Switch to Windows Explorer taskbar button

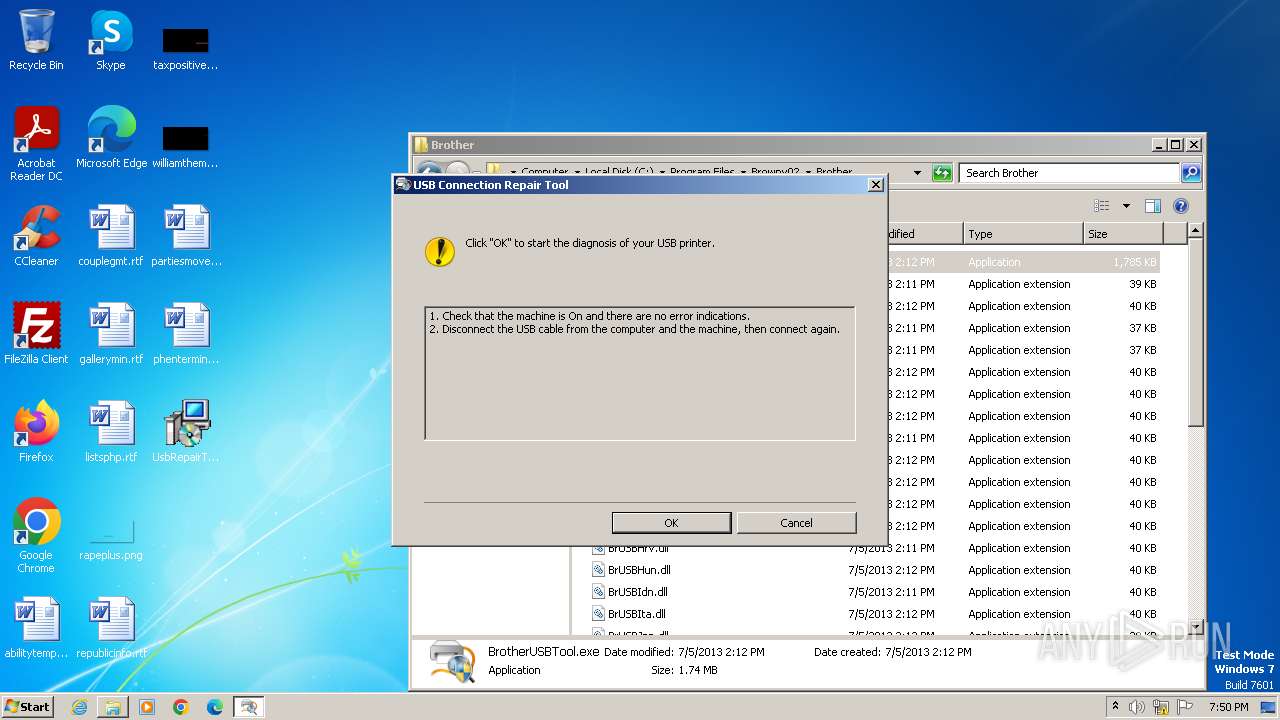113,707
